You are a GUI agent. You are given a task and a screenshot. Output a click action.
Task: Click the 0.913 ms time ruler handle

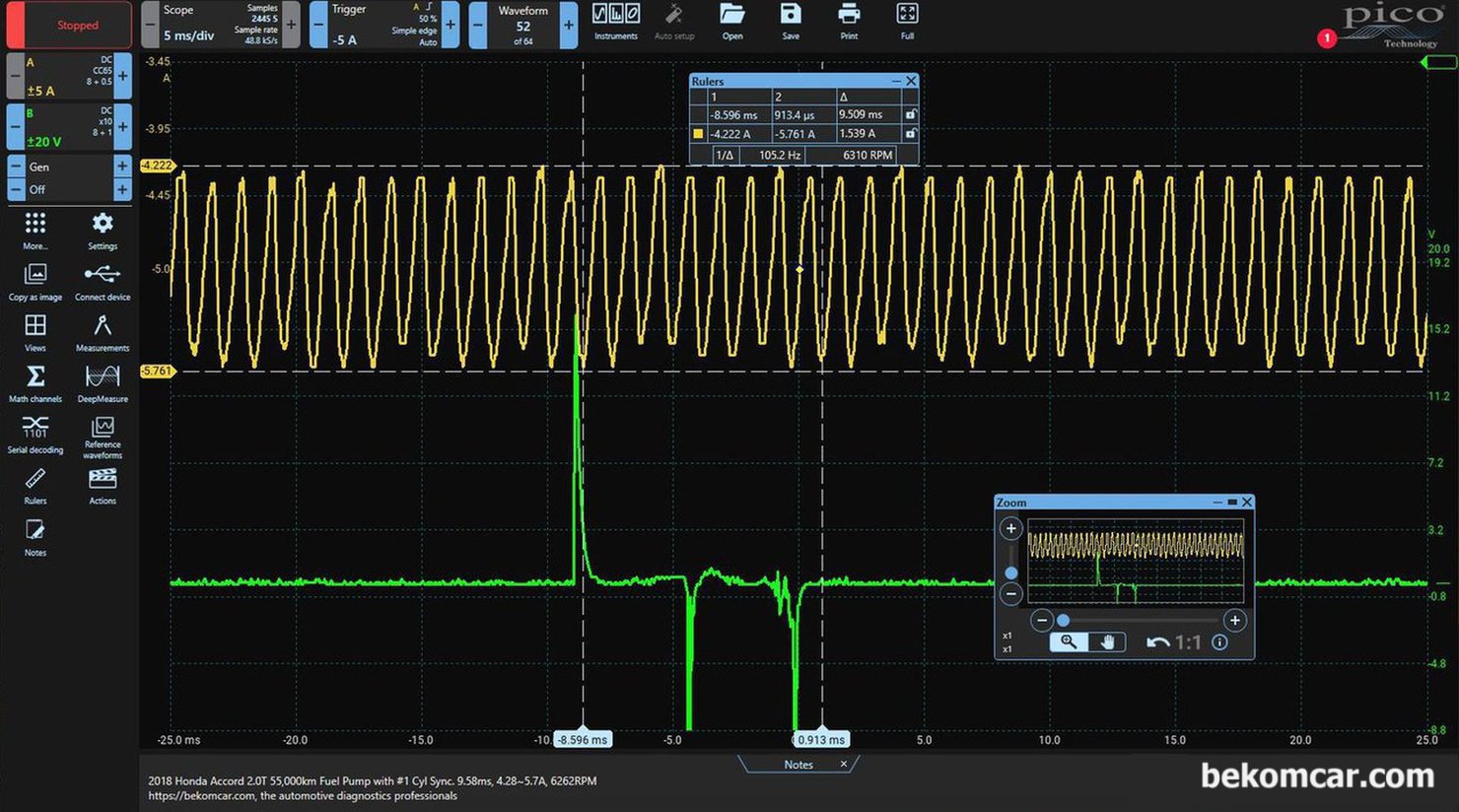pyautogui.click(x=820, y=740)
